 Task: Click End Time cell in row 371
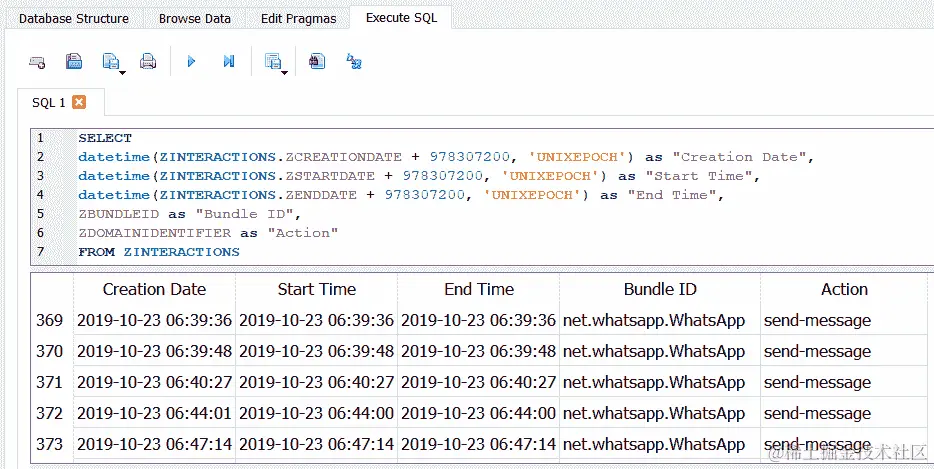pos(479,383)
